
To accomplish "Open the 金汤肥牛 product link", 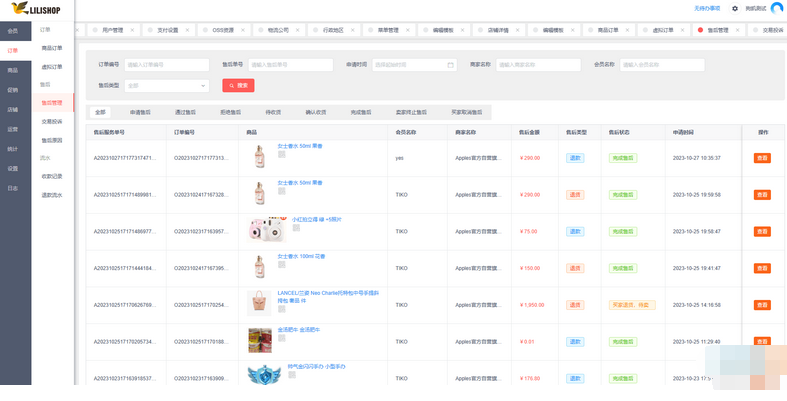I will 299,330.
